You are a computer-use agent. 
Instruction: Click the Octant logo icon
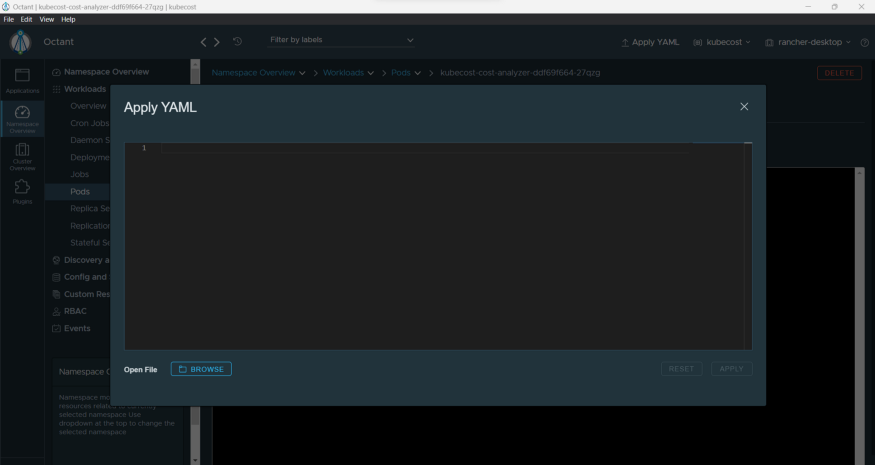20,40
